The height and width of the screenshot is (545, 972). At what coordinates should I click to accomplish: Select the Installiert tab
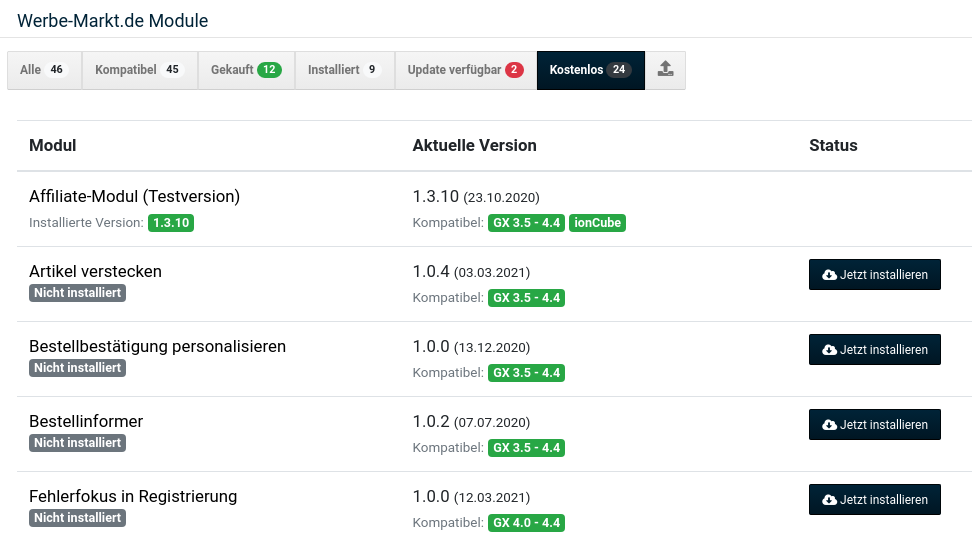[345, 70]
